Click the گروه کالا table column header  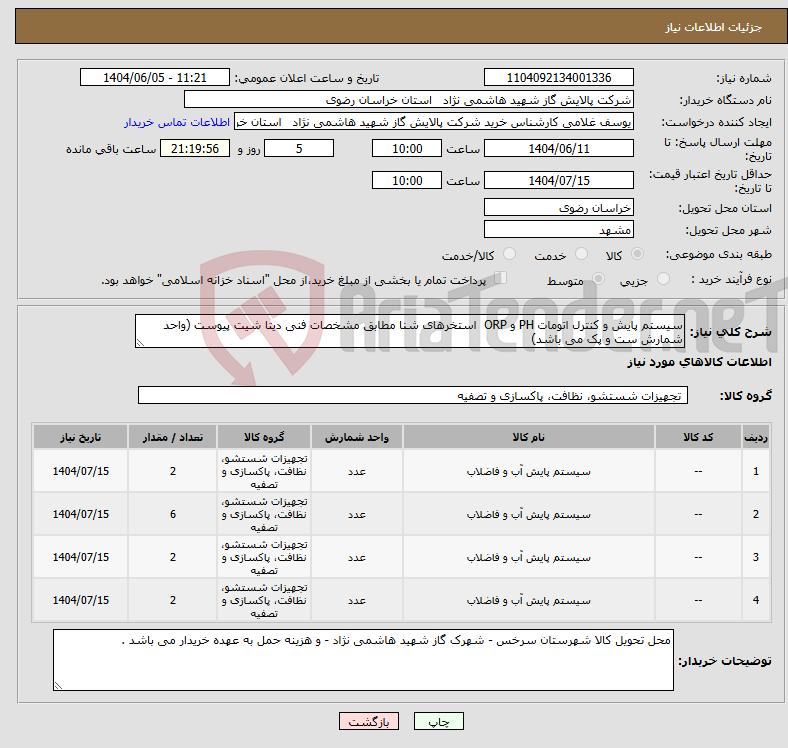[x=264, y=437]
